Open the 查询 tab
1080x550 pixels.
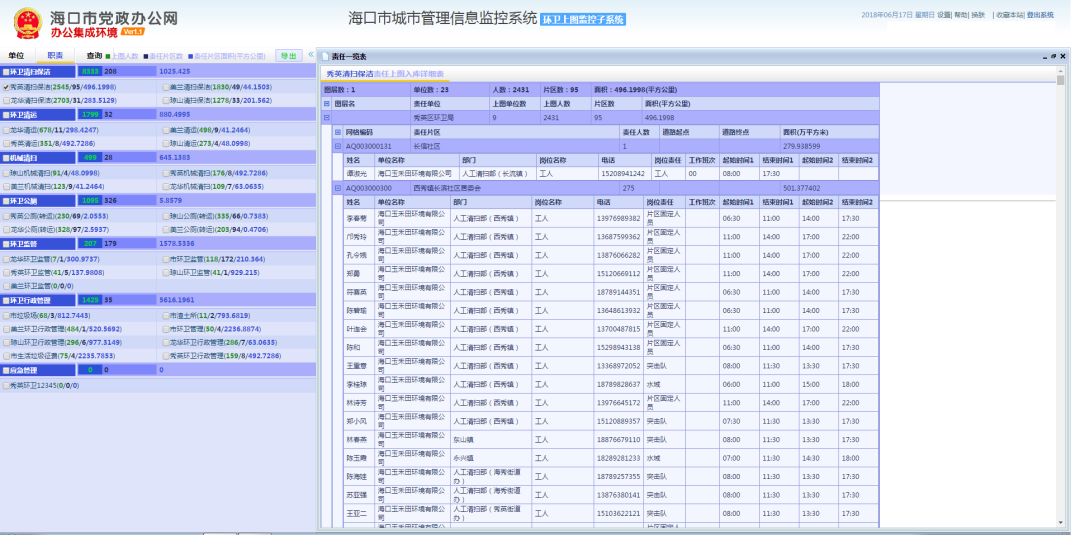[94, 56]
